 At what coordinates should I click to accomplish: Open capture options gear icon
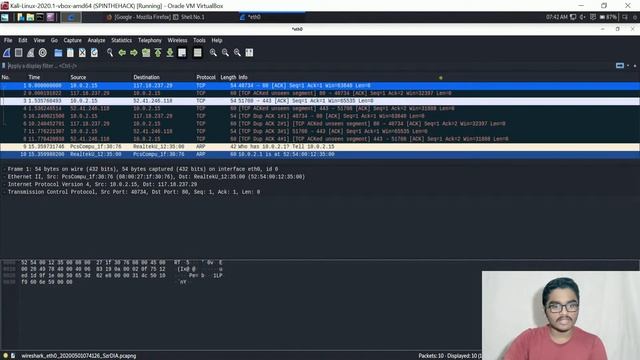coord(42,53)
